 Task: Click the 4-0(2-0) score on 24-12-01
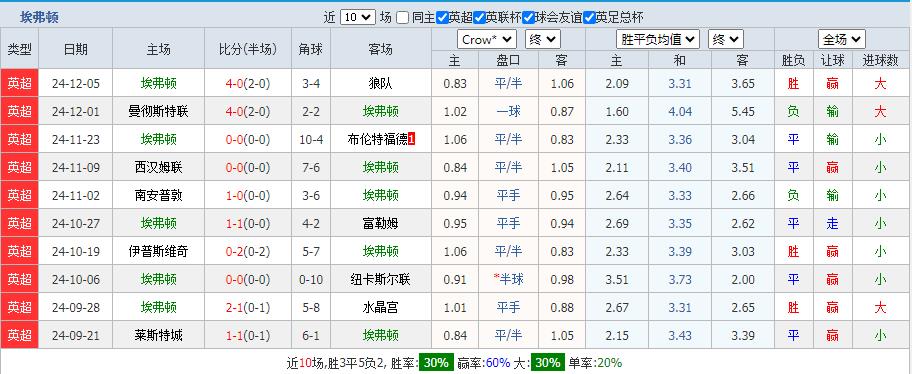tap(248, 111)
